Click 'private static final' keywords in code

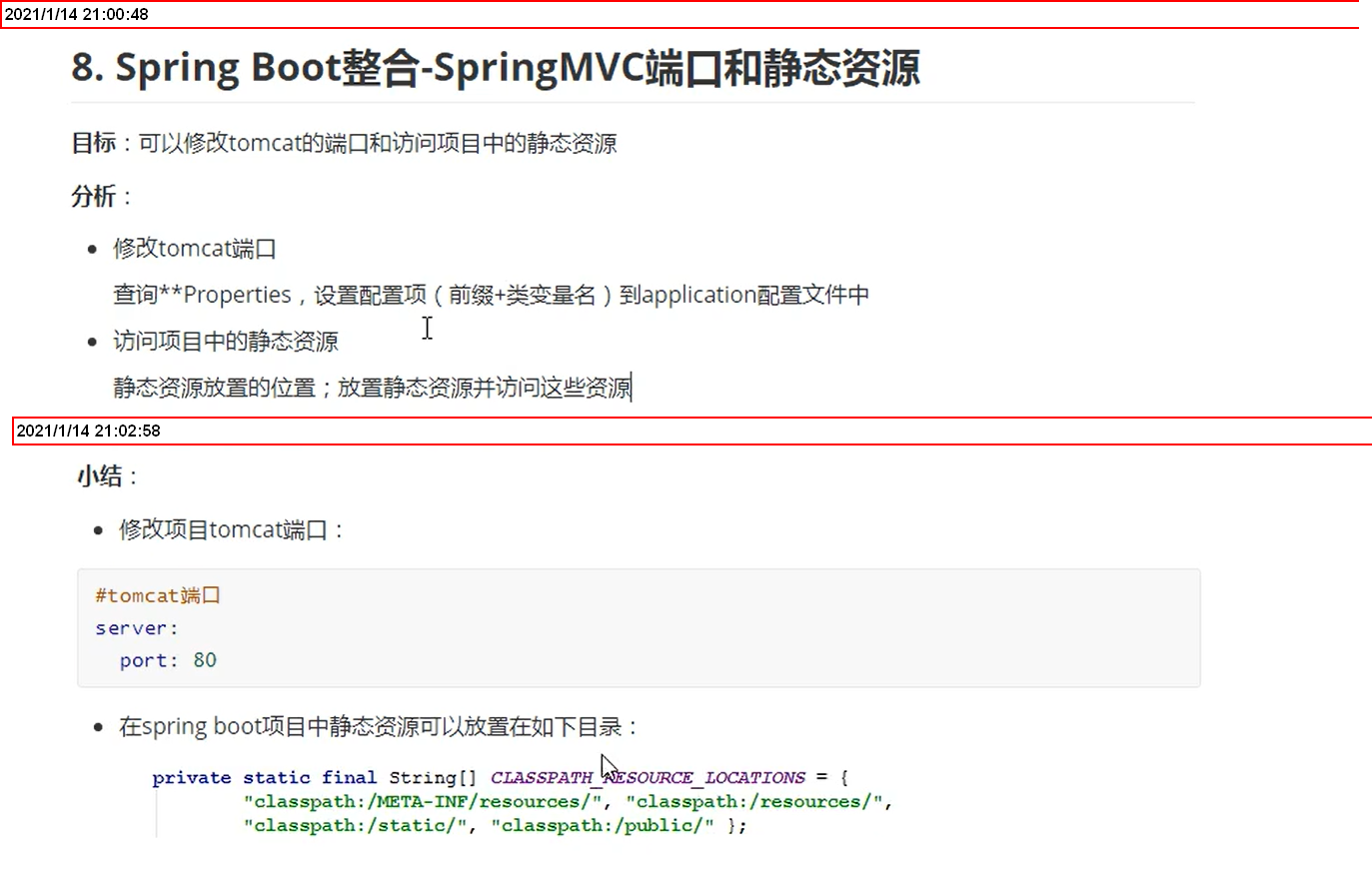point(265,777)
